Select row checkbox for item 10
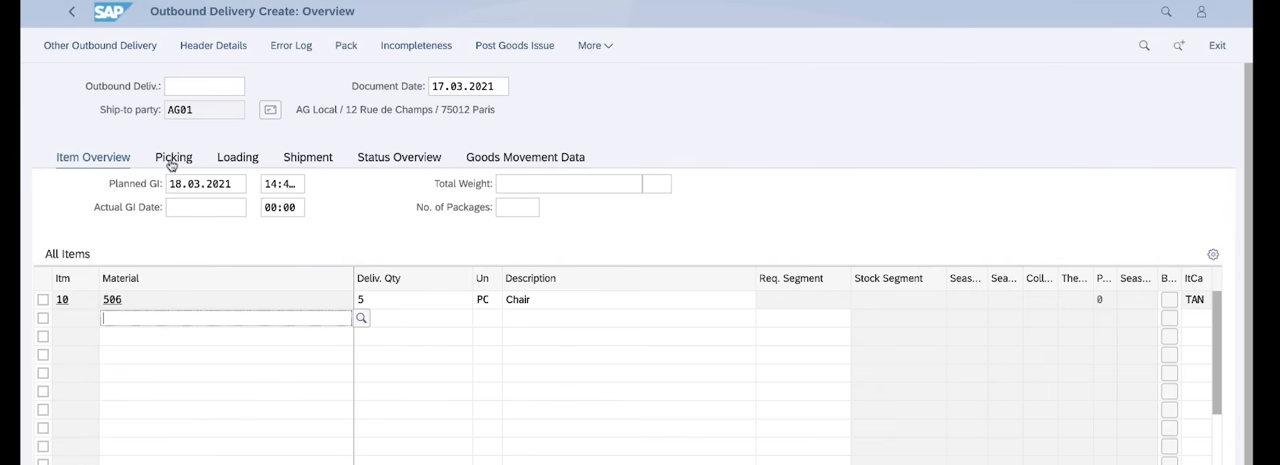The height and width of the screenshot is (465, 1280). [43, 300]
